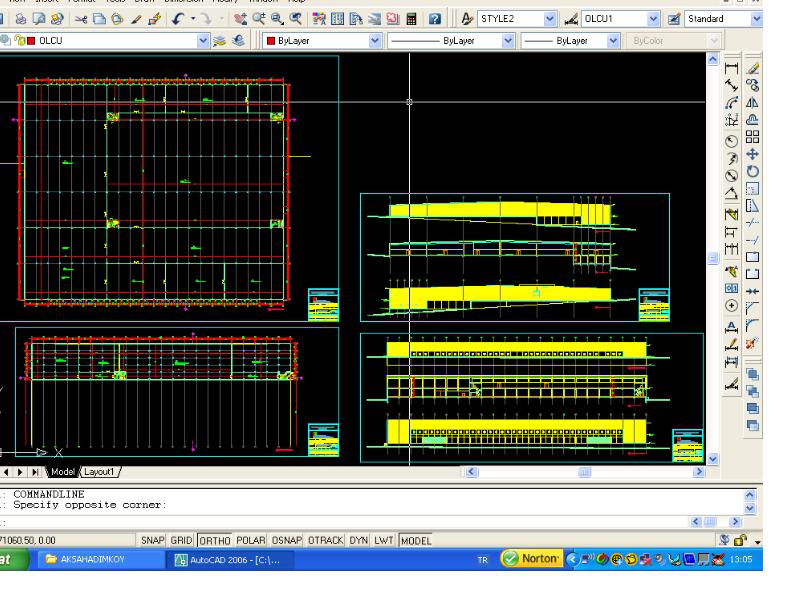Viewport: 800px width, 600px height.
Task: Toggle SNAP mode in status bar
Action: pyautogui.click(x=153, y=540)
